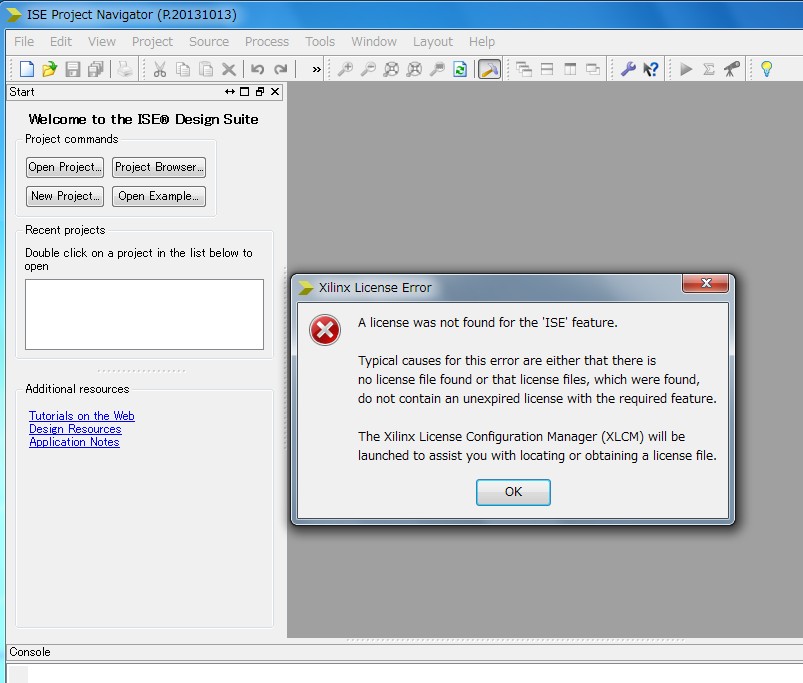Click the Cut scissors icon
This screenshot has width=803, height=683.
[x=160, y=69]
